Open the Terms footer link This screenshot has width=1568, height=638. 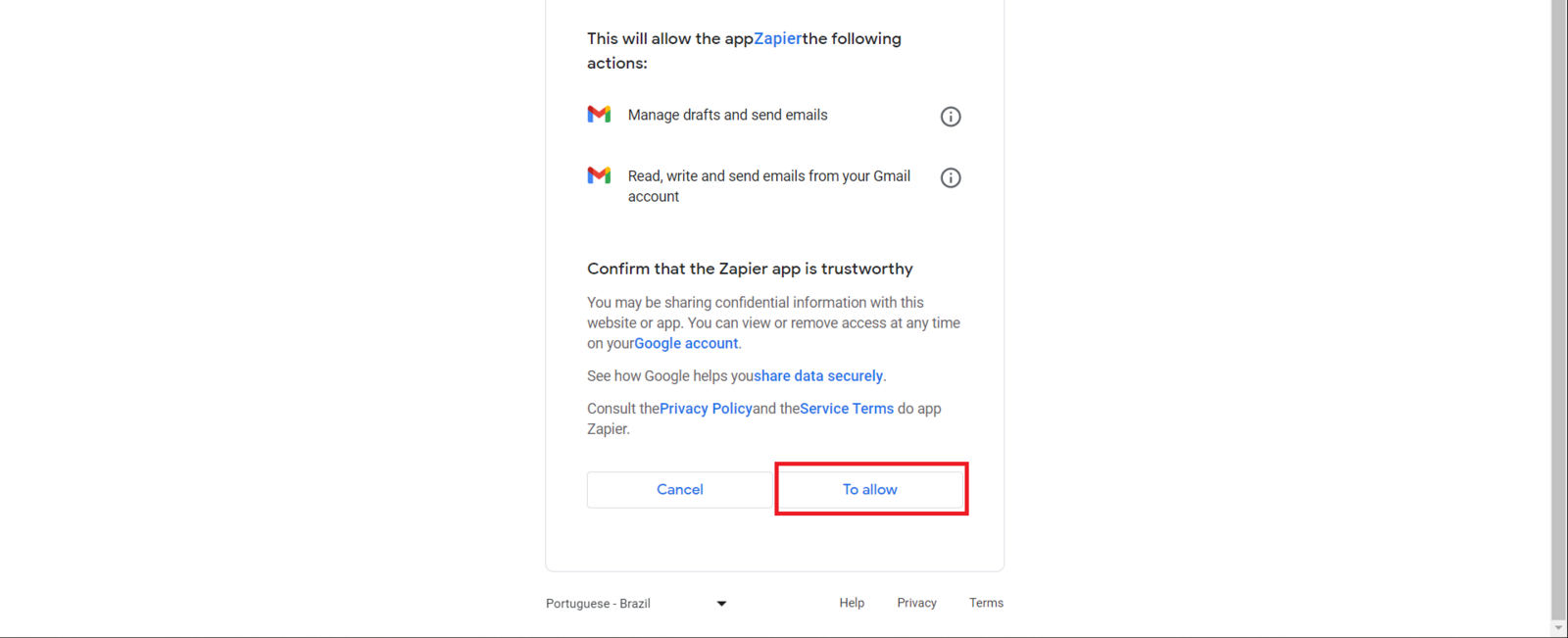(x=986, y=603)
